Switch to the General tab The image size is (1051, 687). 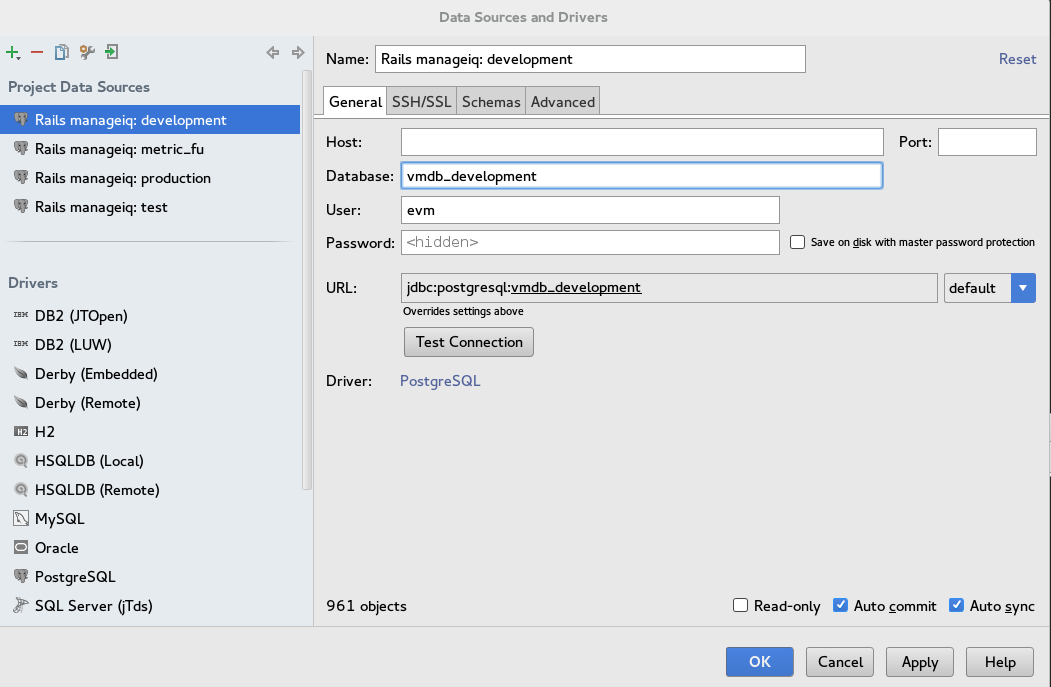point(355,101)
